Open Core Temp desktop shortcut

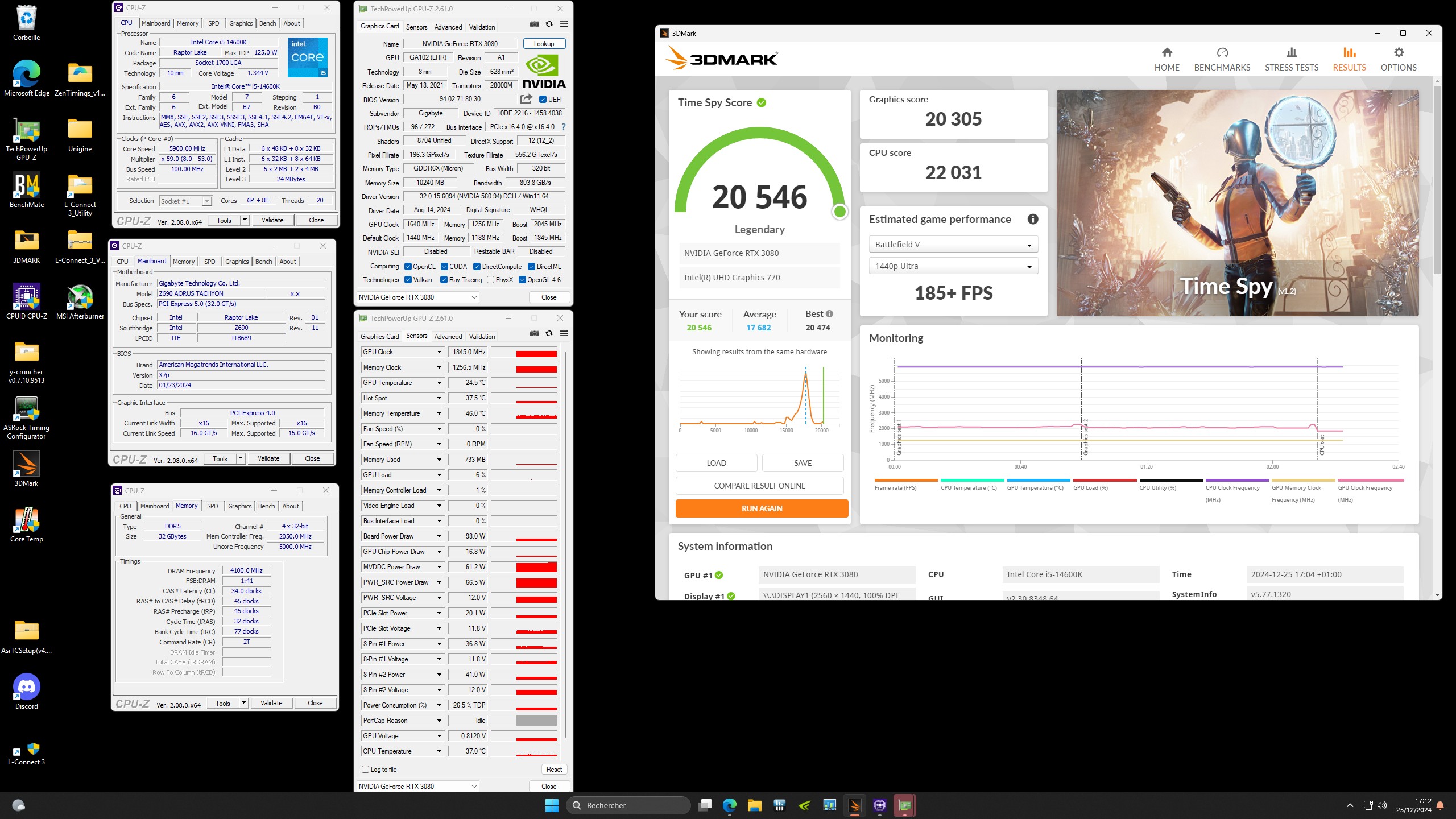click(26, 525)
